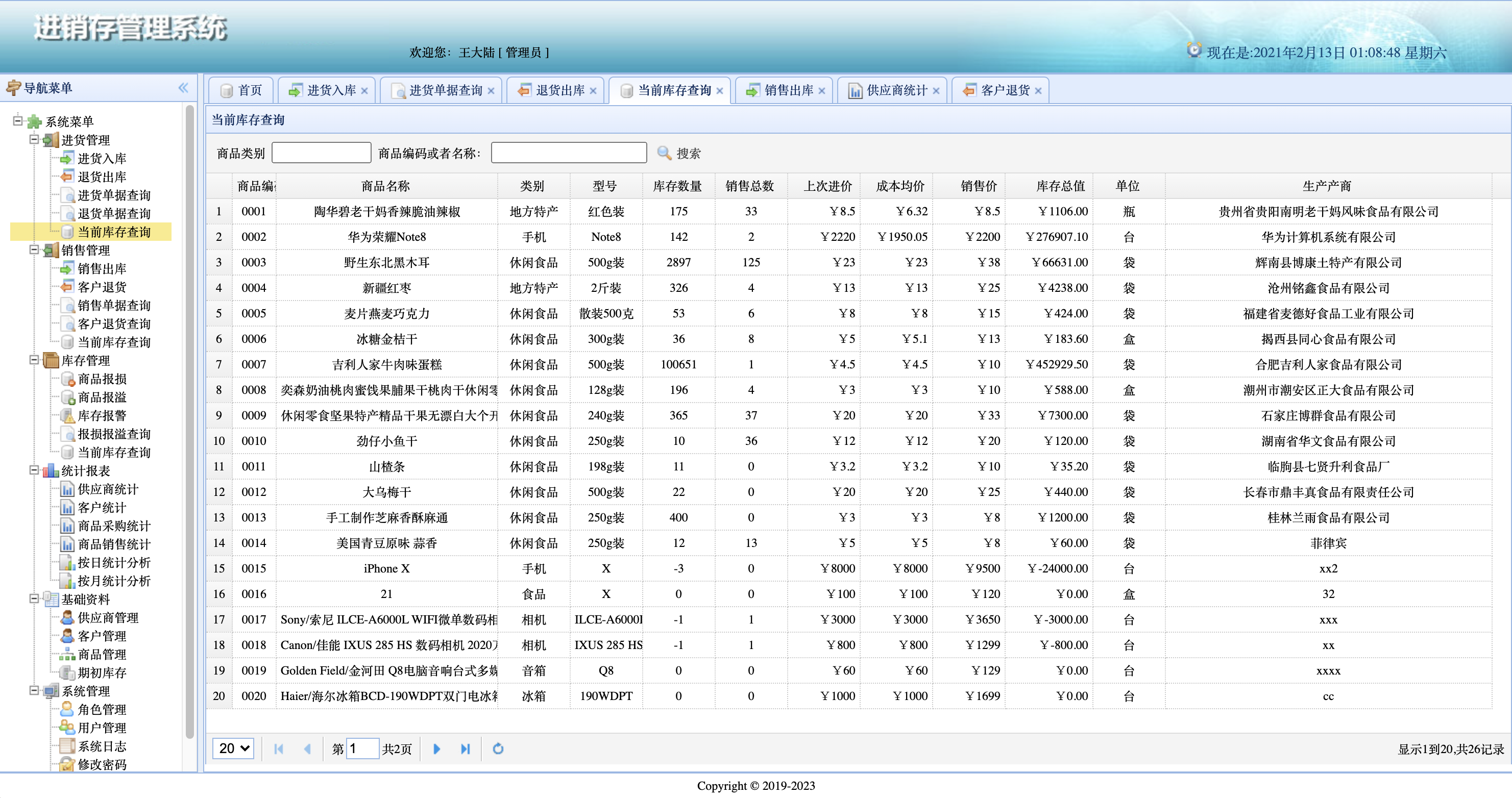
Task: Collapse the navigation menu panel
Action: click(183, 88)
